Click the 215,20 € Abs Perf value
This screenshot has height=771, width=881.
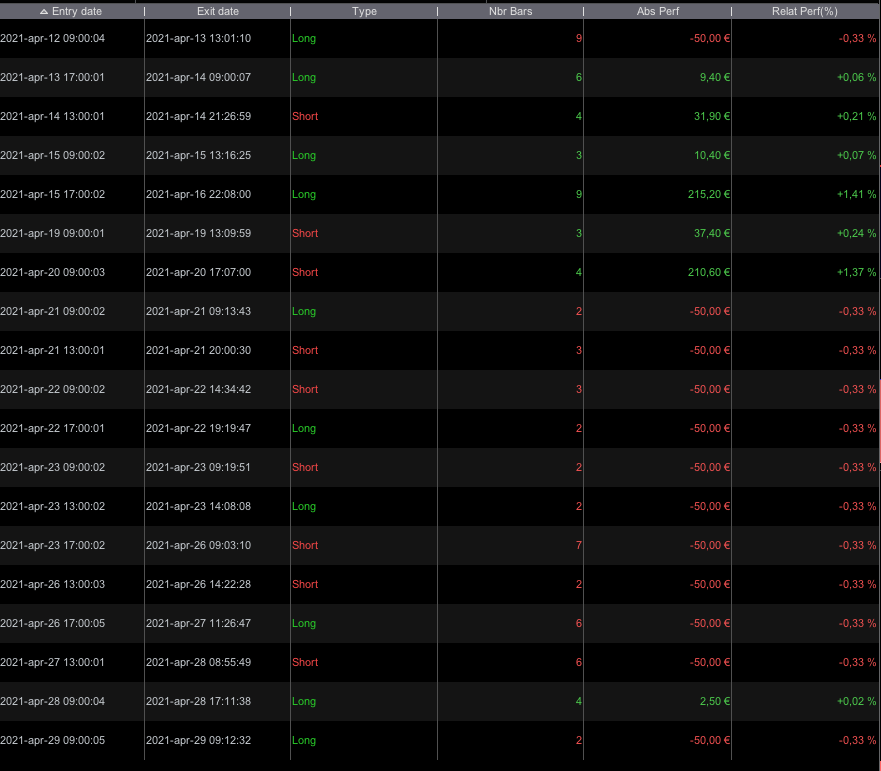coord(709,194)
